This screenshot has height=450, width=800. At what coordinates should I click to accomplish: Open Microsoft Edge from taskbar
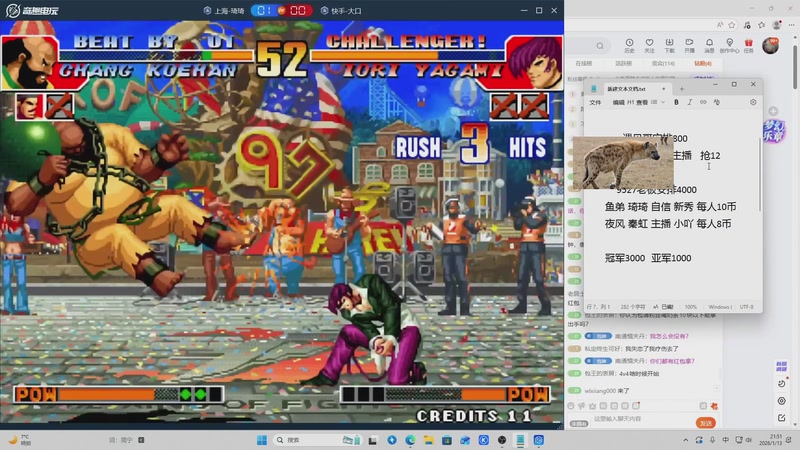pos(410,440)
